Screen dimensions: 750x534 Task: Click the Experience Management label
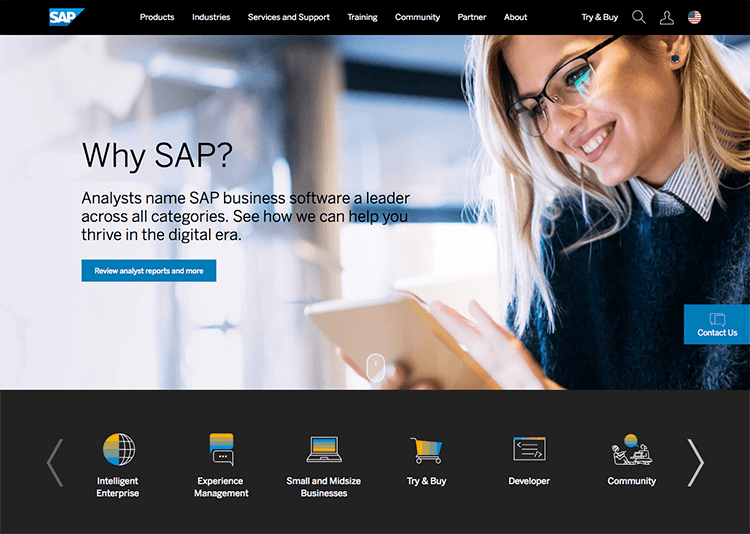221,487
